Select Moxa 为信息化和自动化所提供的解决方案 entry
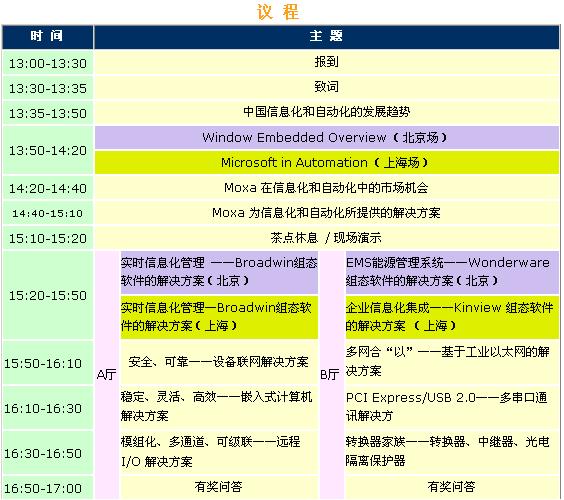This screenshot has height=500, width=564. click(326, 213)
